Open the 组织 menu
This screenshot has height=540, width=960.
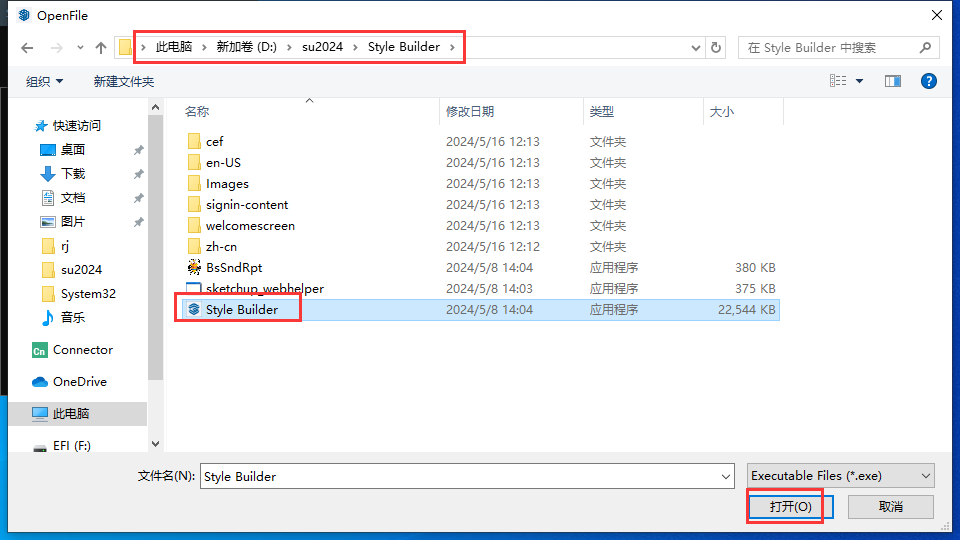44,81
